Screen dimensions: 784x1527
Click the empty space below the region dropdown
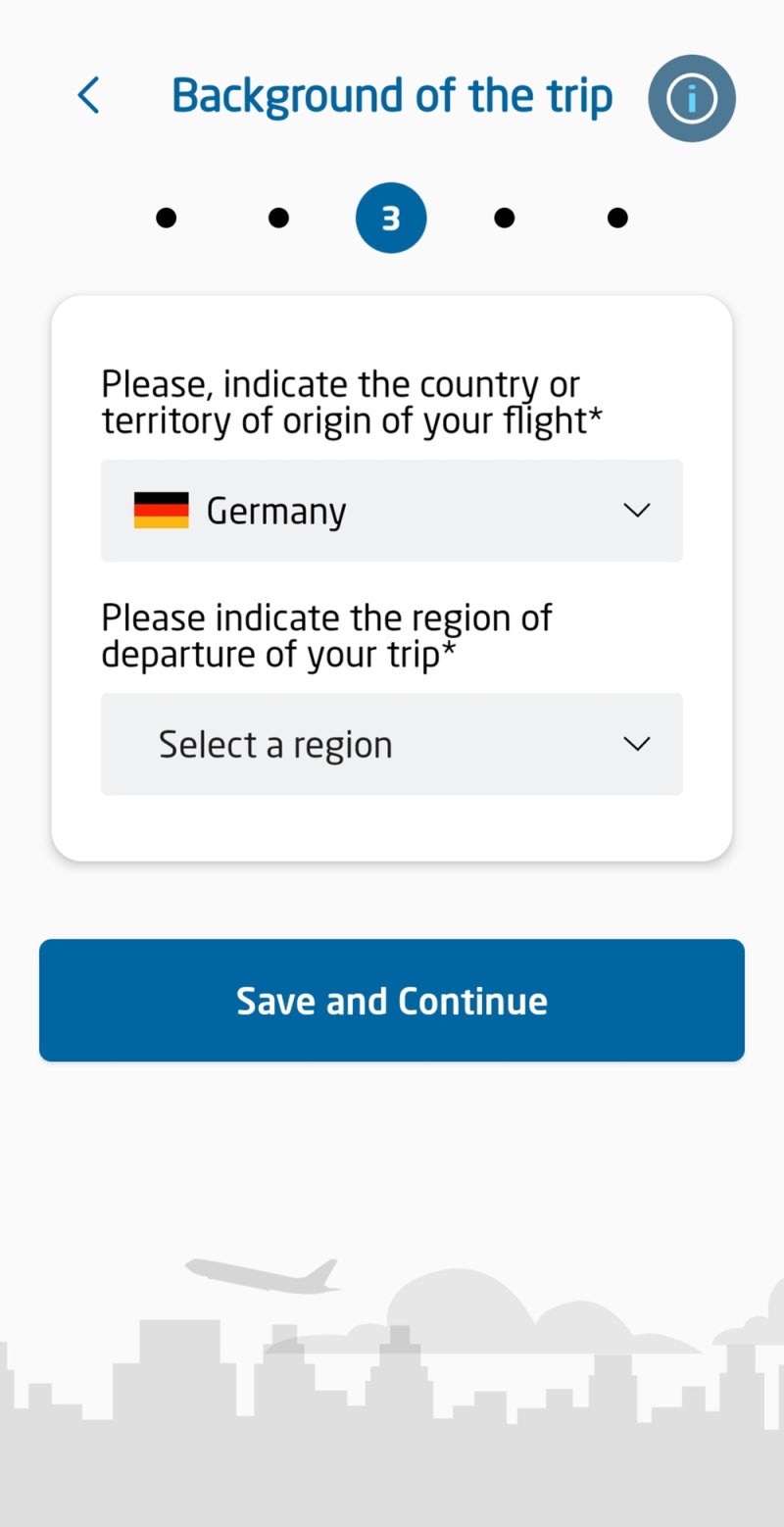tap(392, 828)
